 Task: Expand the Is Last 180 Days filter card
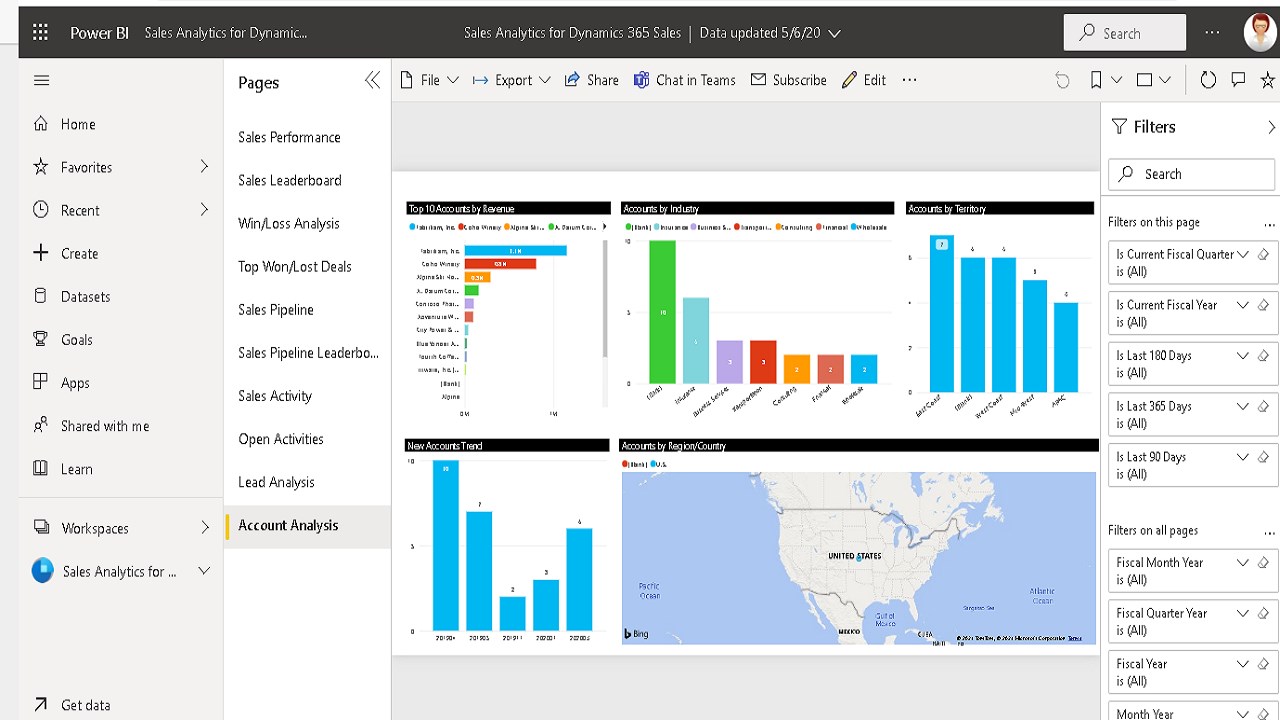tap(1243, 356)
